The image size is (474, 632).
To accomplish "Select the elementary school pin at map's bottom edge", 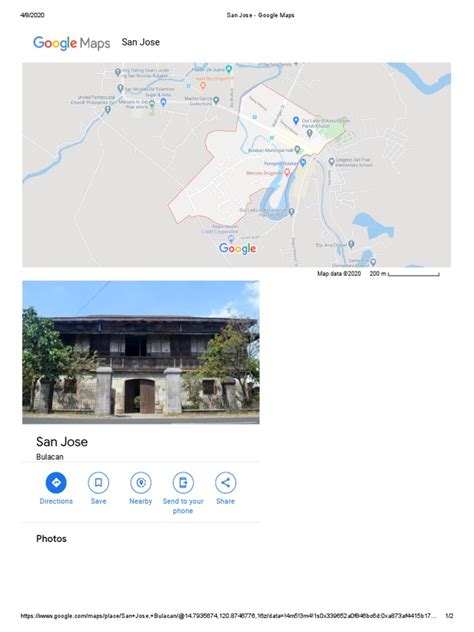I will 373,262.
